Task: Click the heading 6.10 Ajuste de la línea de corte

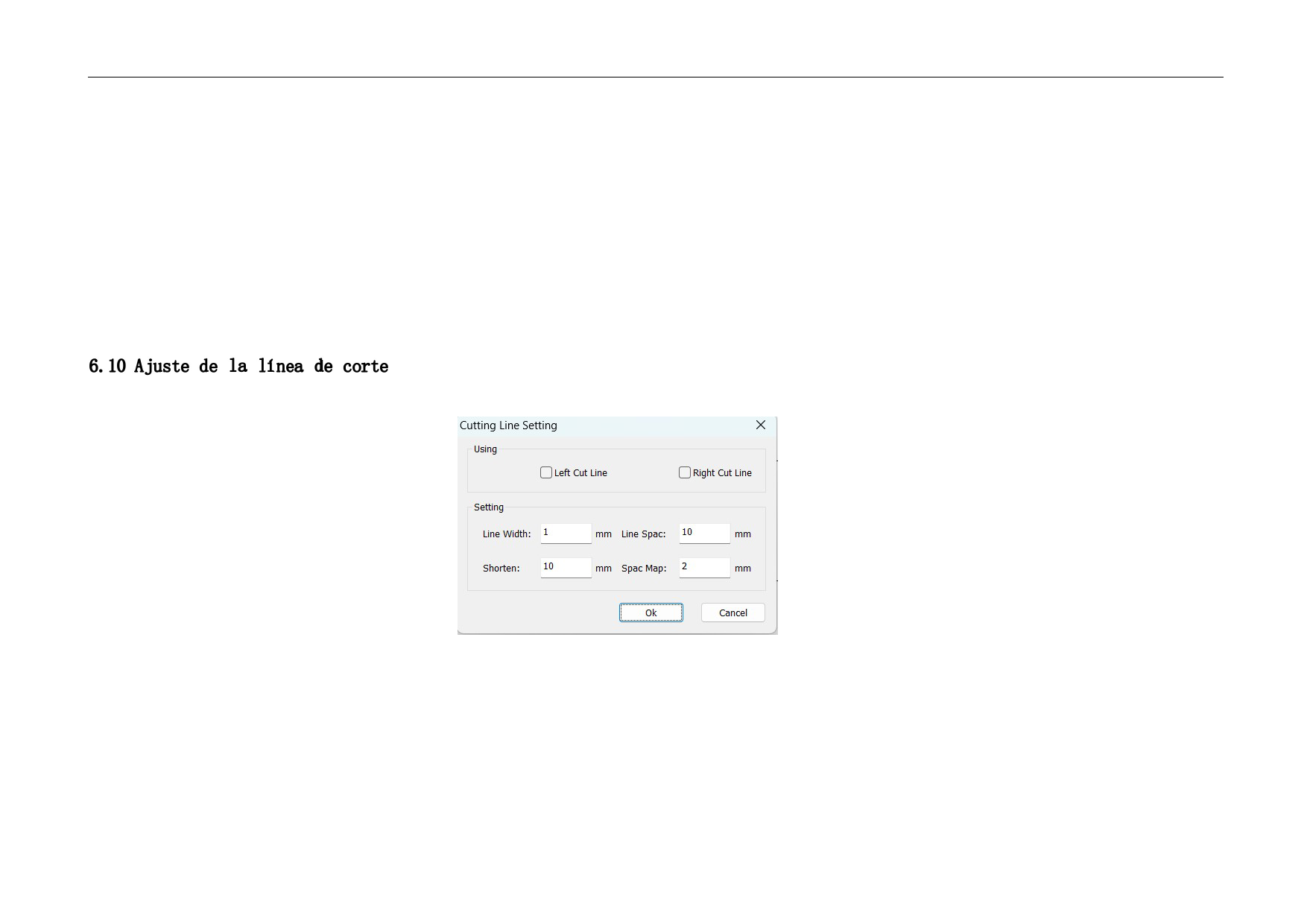Action: tap(238, 366)
